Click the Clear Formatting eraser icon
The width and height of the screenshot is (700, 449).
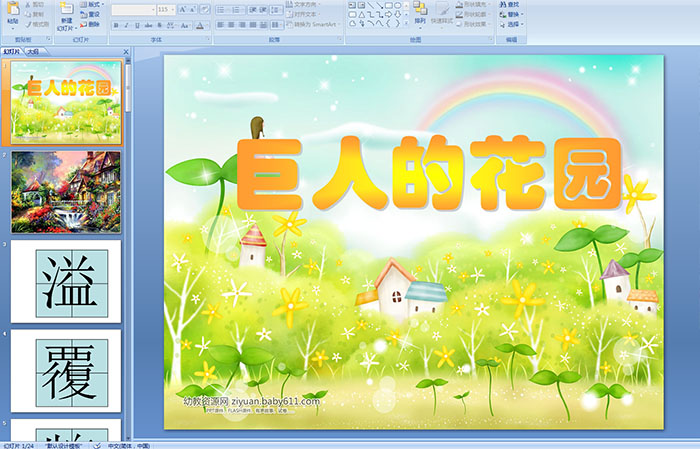(205, 9)
